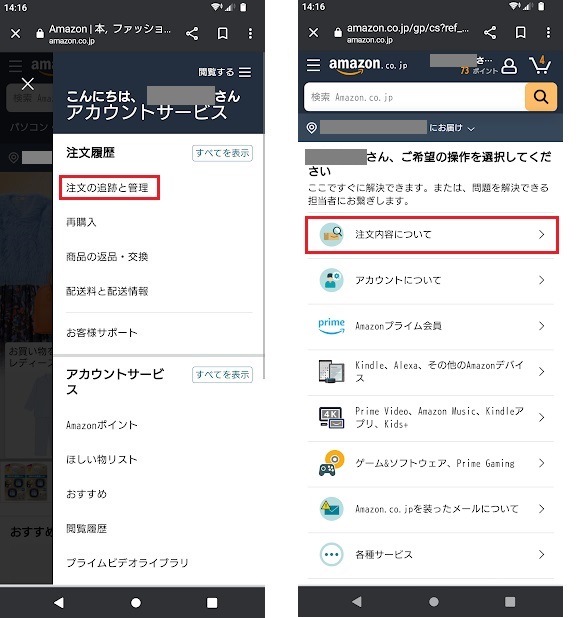Select おすすめ in account services

pos(86,494)
